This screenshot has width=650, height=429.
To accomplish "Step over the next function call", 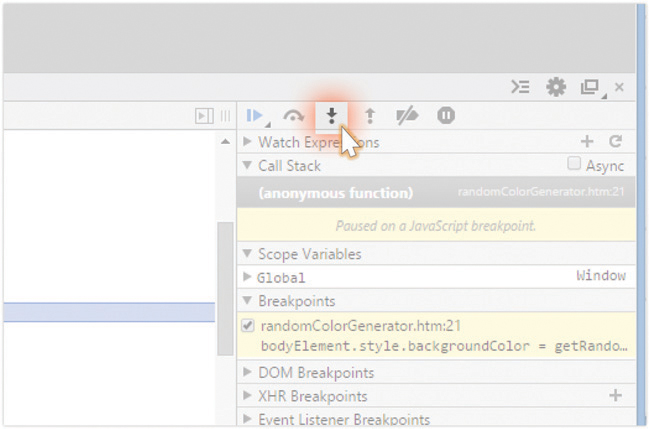I will coord(293,116).
